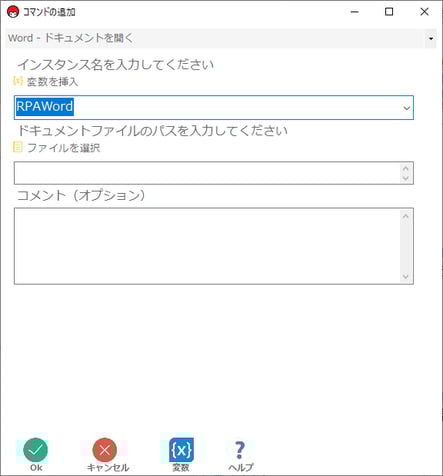The image size is (443, 476).
Task: Click the RPAWord instance name field
Action: pyautogui.click(x=214, y=108)
